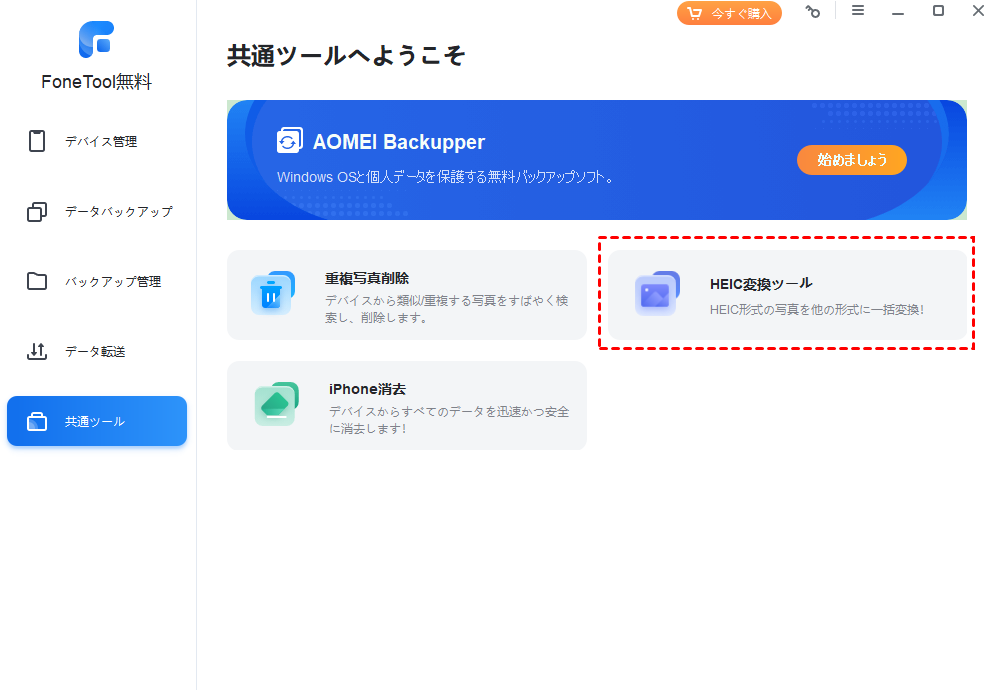Click the 今すぐ購入 purchase button
This screenshot has width=996, height=690.
729,13
